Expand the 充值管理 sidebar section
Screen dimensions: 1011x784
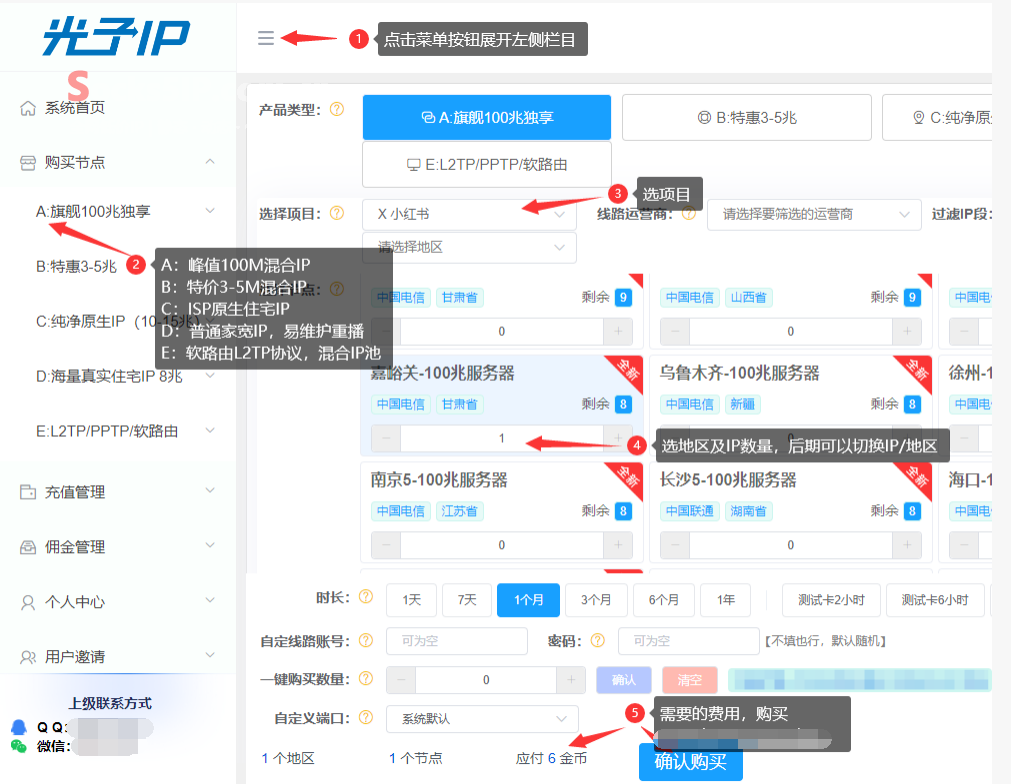point(117,492)
